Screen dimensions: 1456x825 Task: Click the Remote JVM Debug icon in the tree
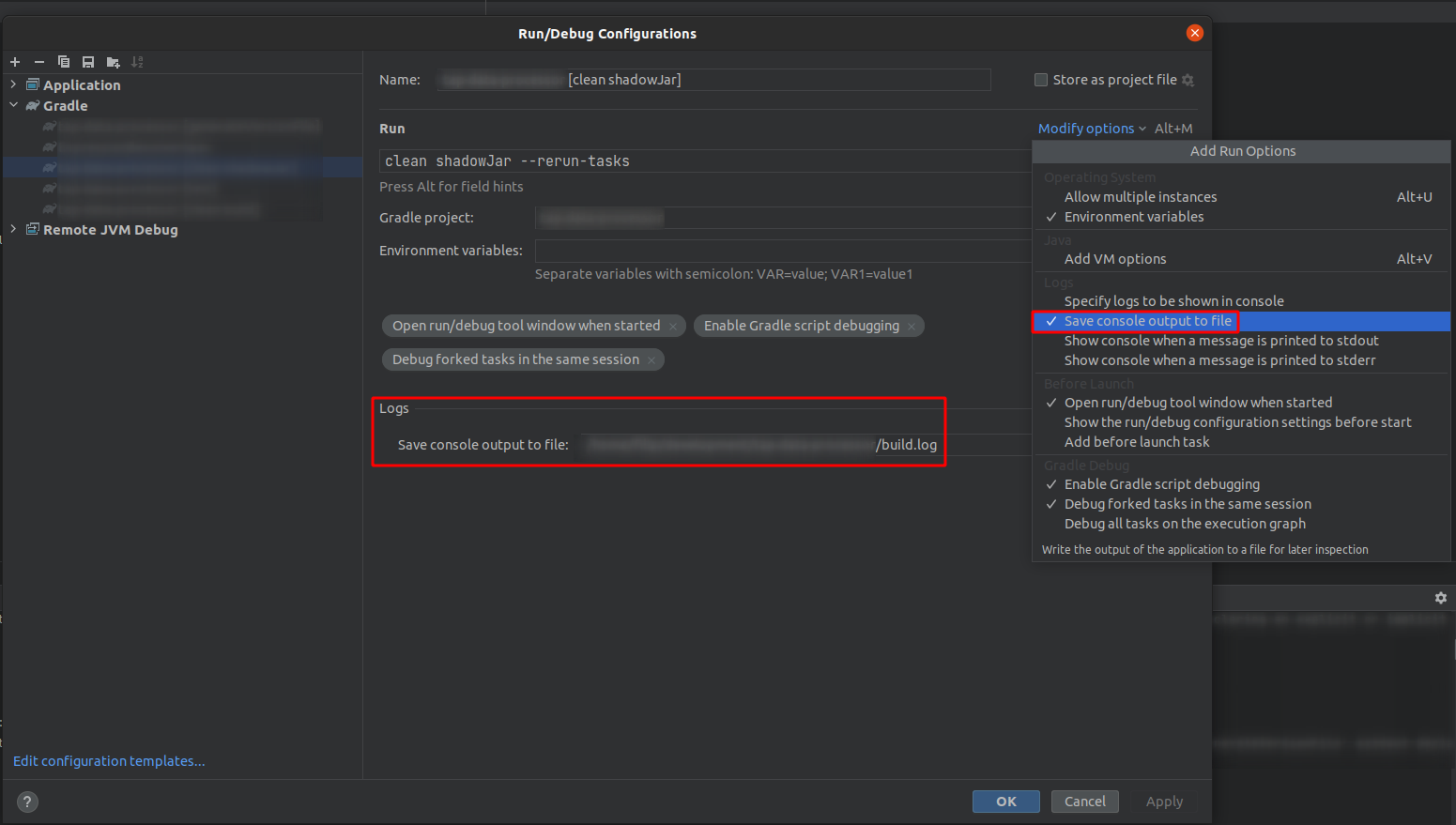(33, 229)
